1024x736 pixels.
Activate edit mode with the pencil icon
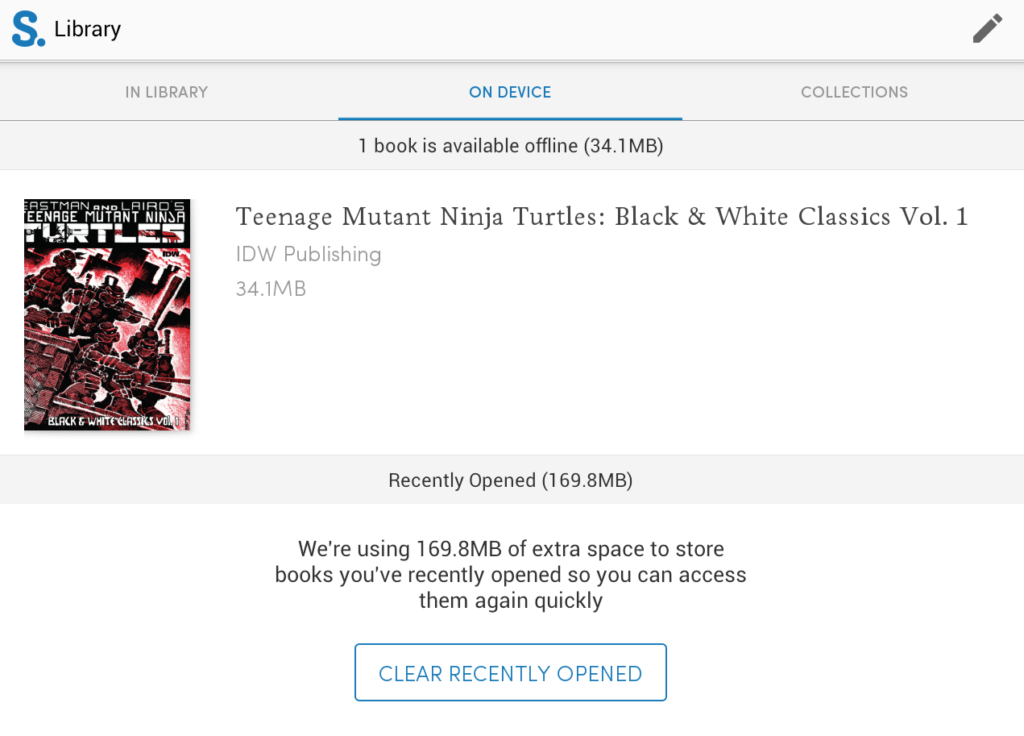pyautogui.click(x=987, y=29)
